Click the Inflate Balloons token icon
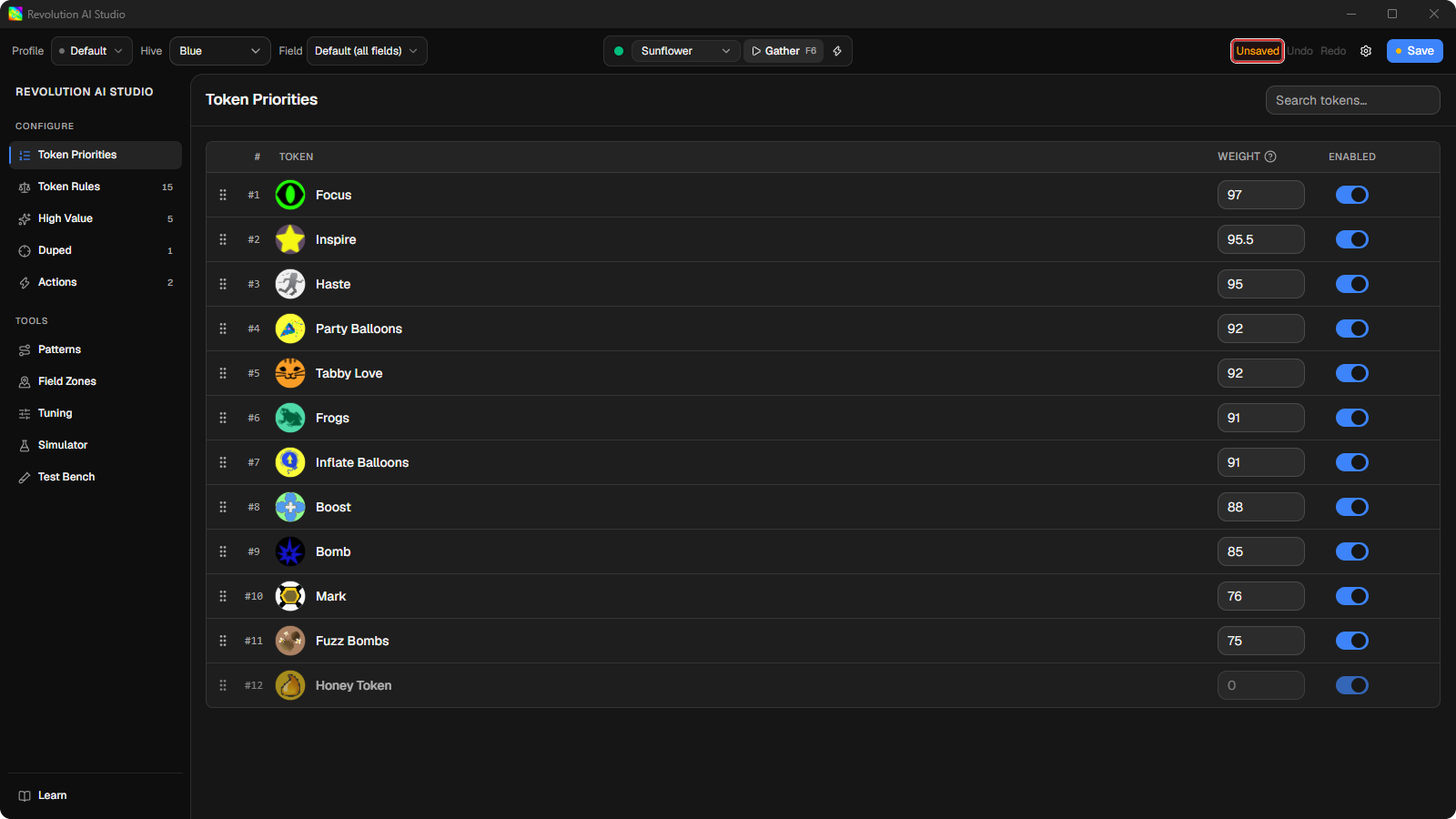Viewport: 1456px width, 819px height. [290, 462]
